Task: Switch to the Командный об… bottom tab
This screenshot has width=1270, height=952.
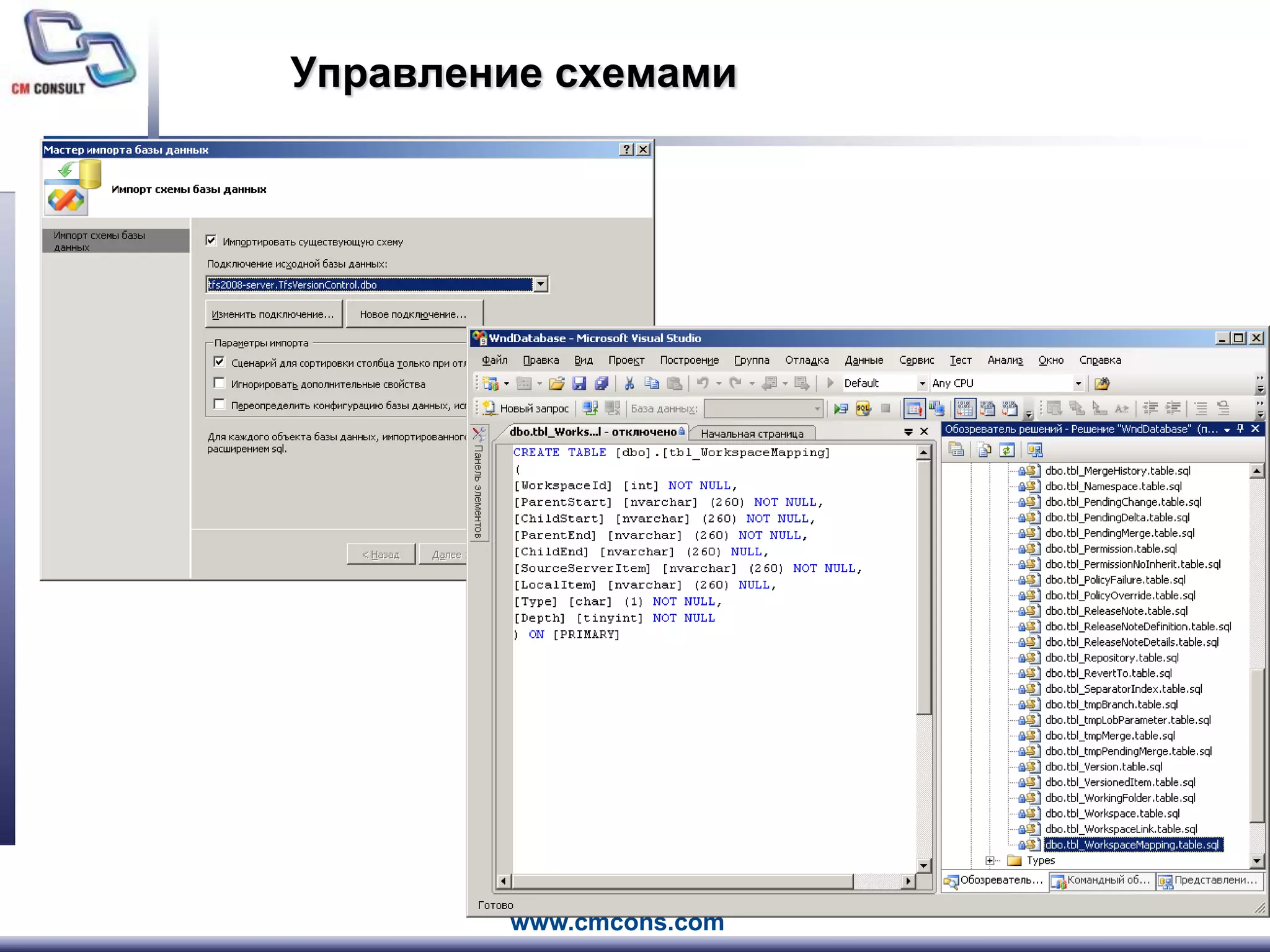Action: 1101,881
